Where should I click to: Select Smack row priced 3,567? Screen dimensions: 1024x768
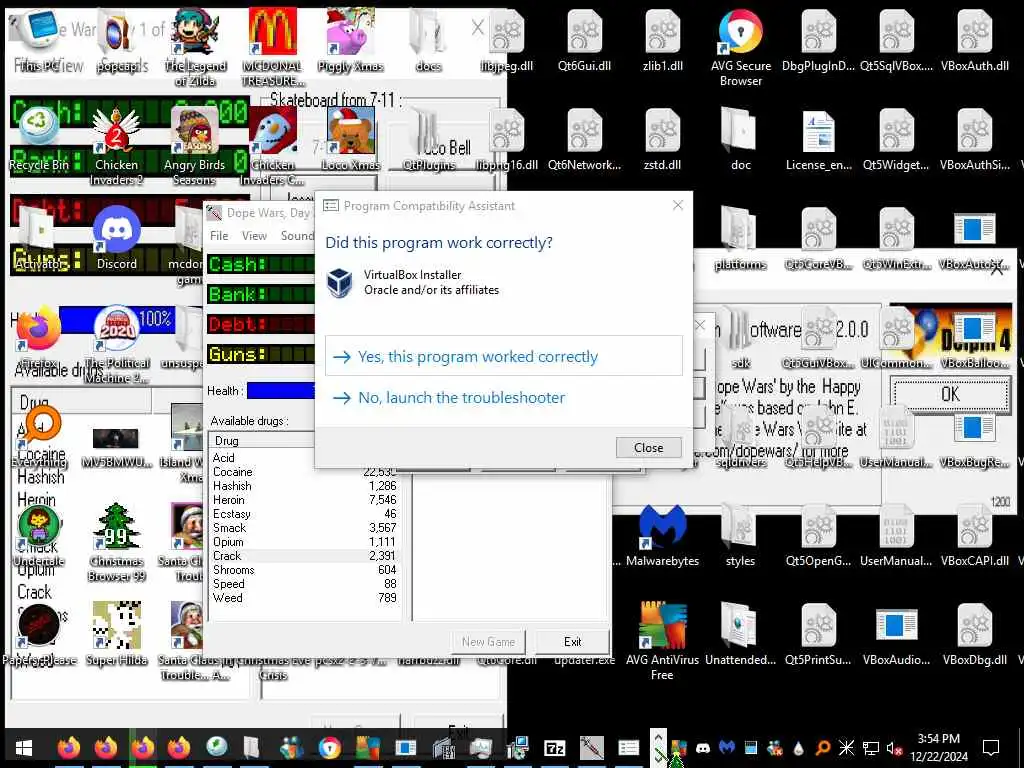[x=304, y=528]
